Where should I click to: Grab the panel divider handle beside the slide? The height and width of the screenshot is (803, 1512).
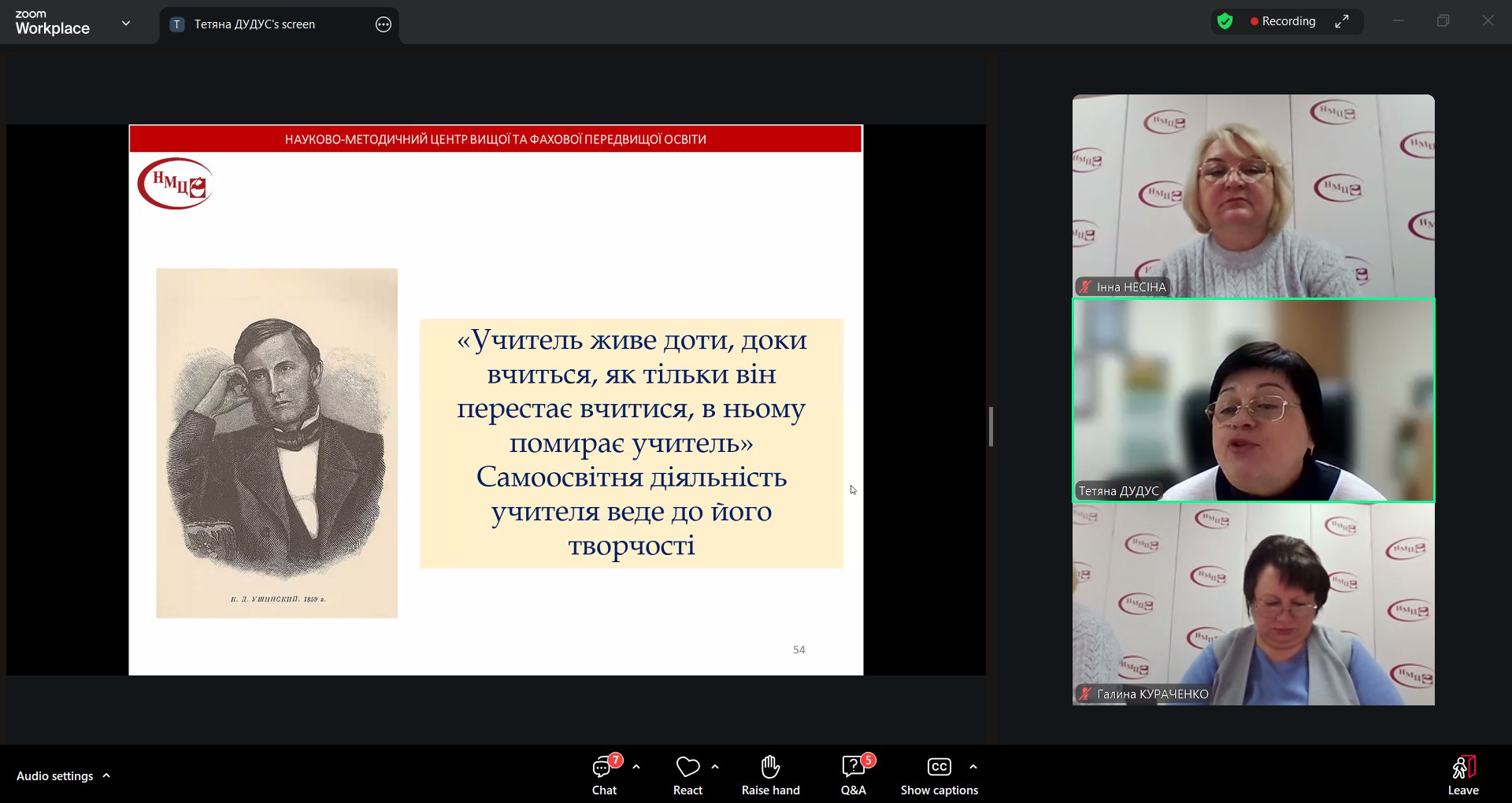tap(991, 427)
